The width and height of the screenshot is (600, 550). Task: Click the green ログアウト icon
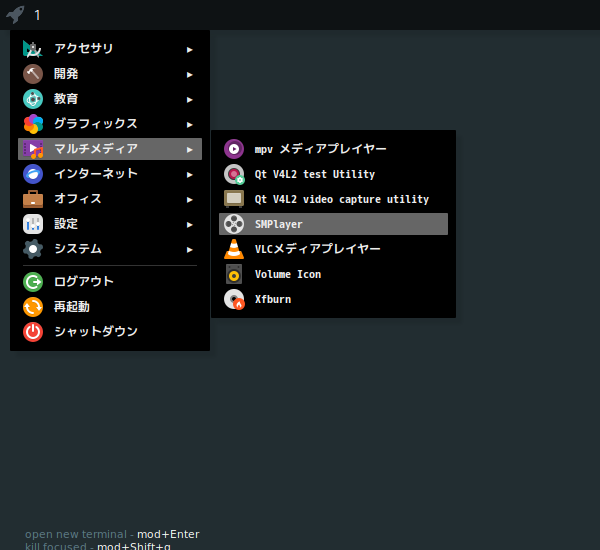[x=33, y=282]
